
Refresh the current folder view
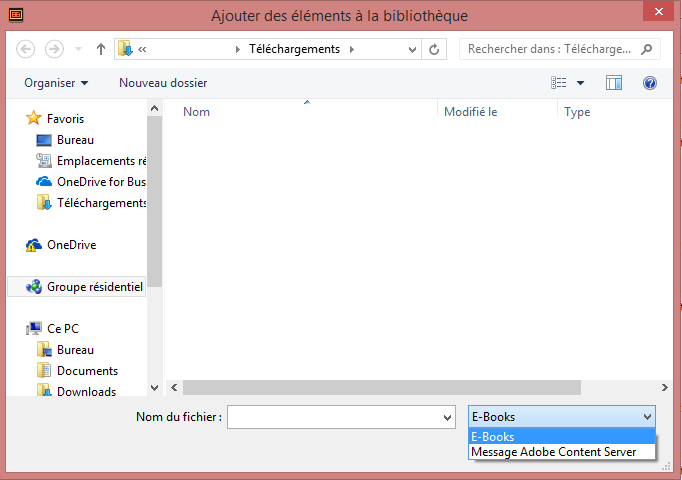click(434, 50)
